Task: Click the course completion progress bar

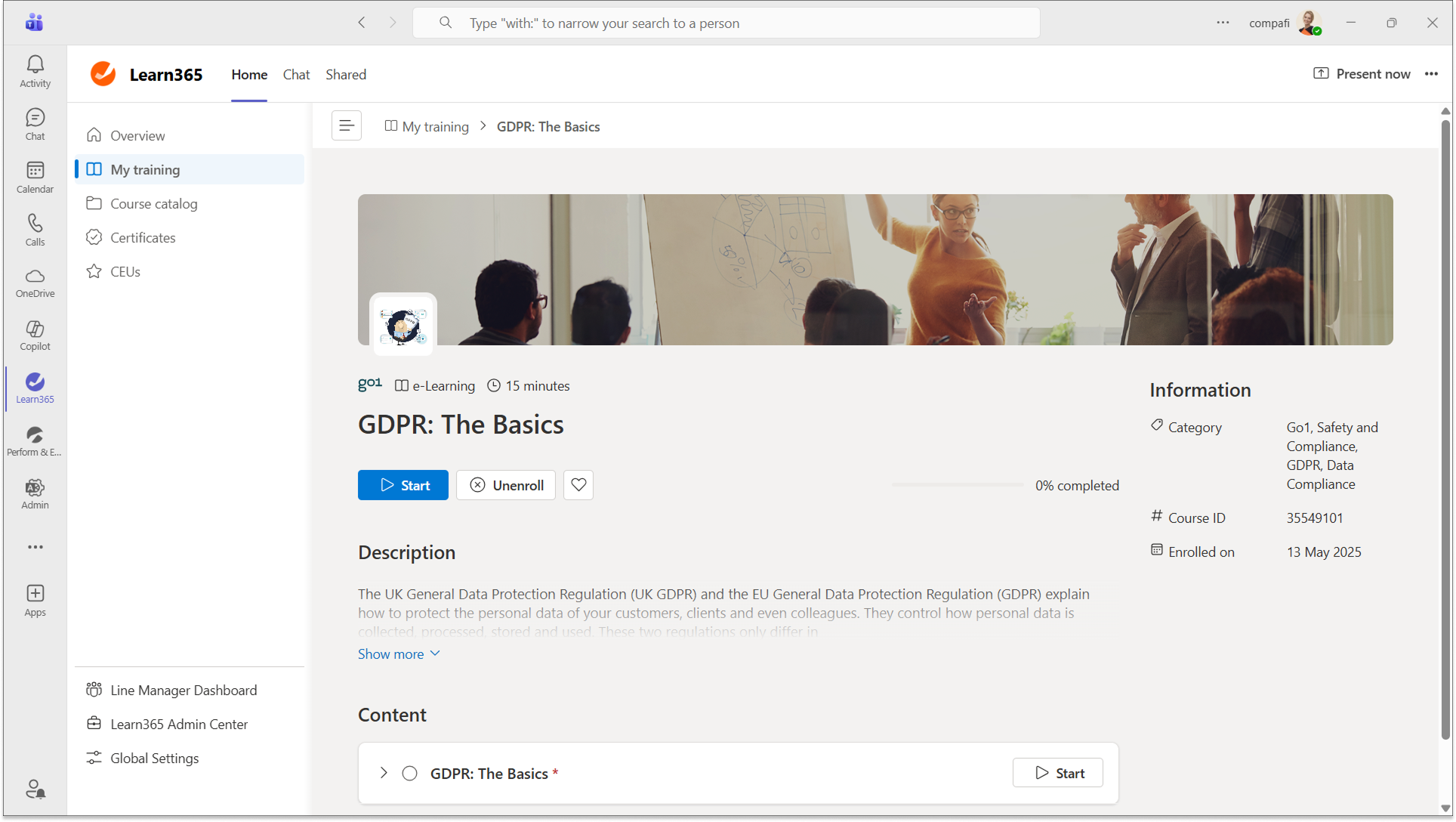Action: [x=958, y=485]
